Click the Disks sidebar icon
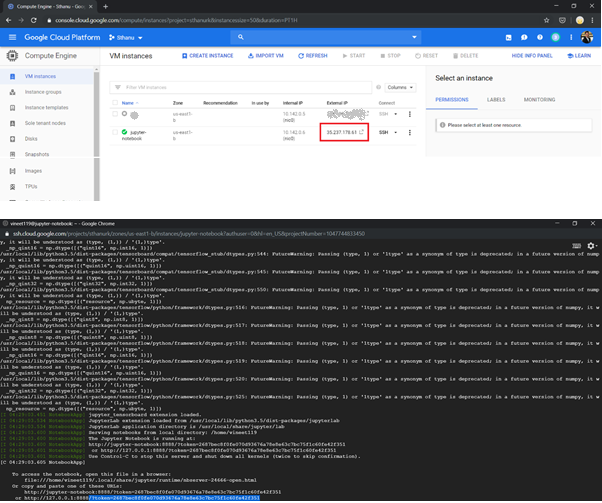The image size is (602, 503). 12,139
